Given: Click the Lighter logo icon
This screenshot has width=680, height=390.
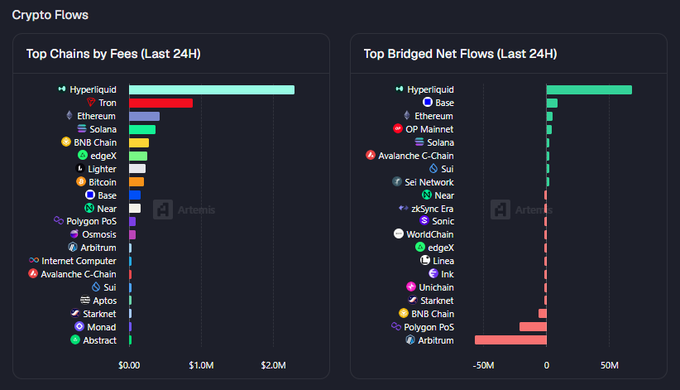Looking at the screenshot, I should [x=80, y=168].
